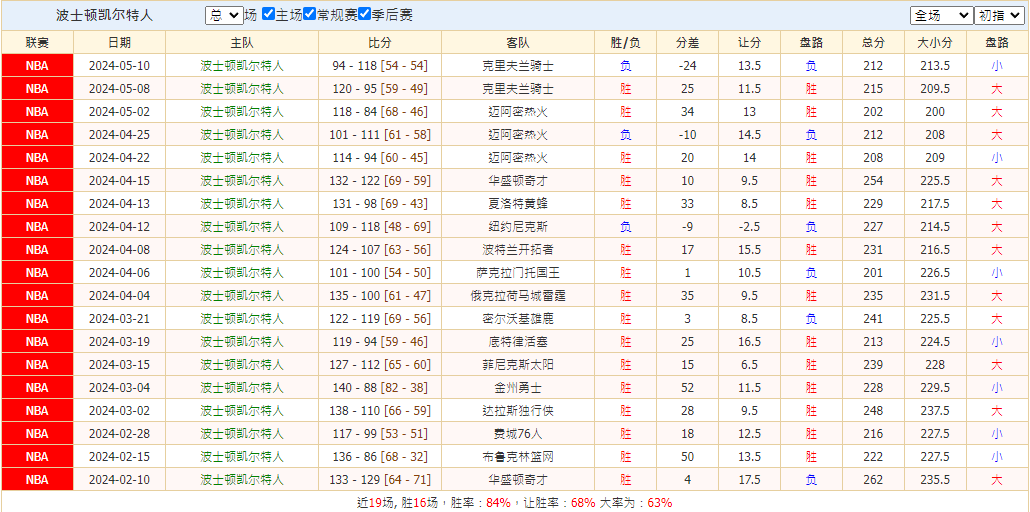Open 俄克拉荷马城雷霆 away team
This screenshot has width=1030, height=512.
coord(518,296)
